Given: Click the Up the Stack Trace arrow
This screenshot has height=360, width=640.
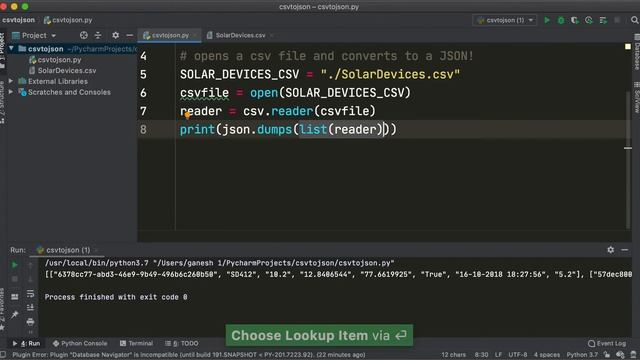Looking at the screenshot, I should pos(30,265).
